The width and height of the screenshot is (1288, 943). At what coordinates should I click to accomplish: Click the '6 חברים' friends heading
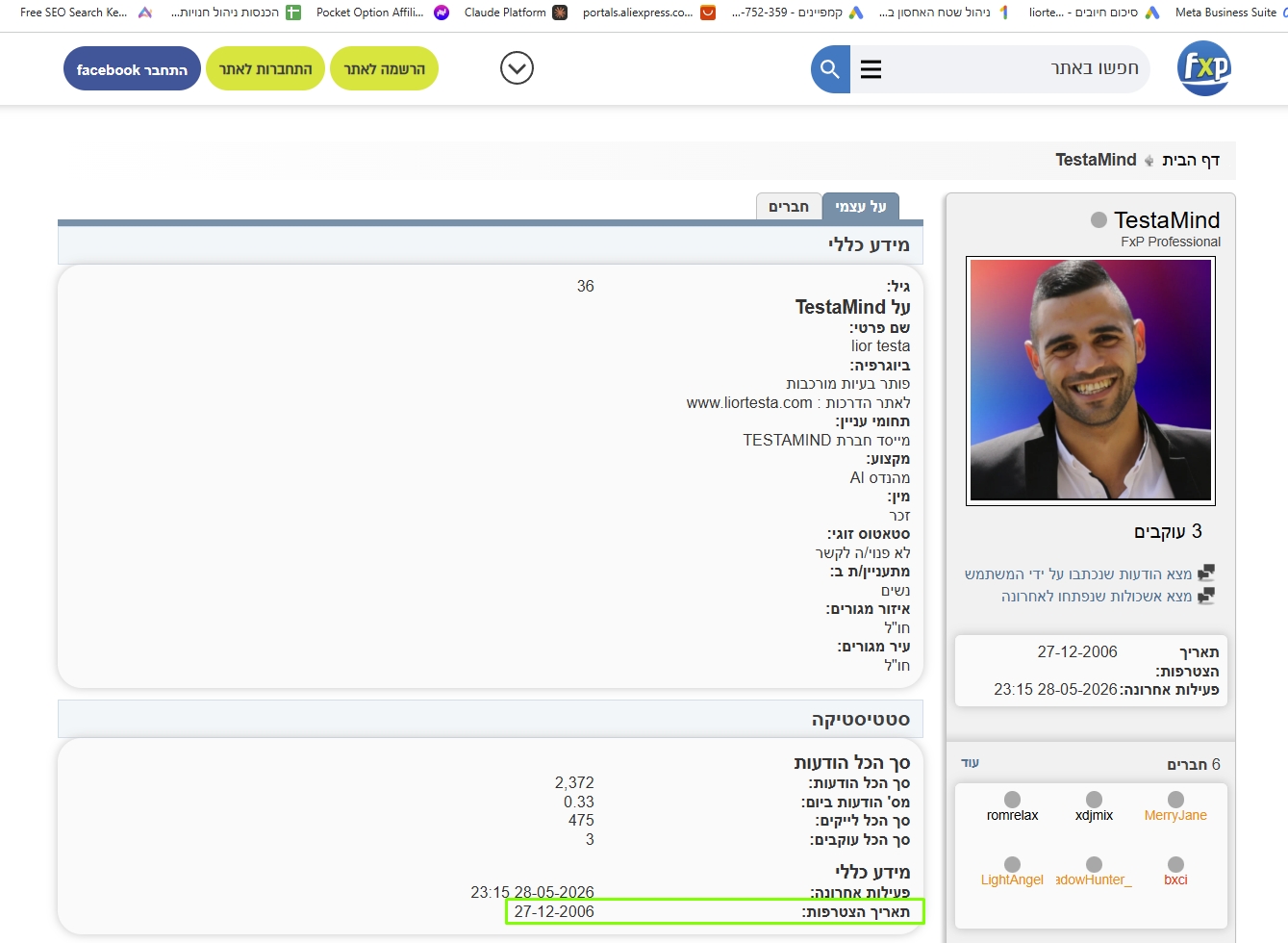(x=1194, y=764)
